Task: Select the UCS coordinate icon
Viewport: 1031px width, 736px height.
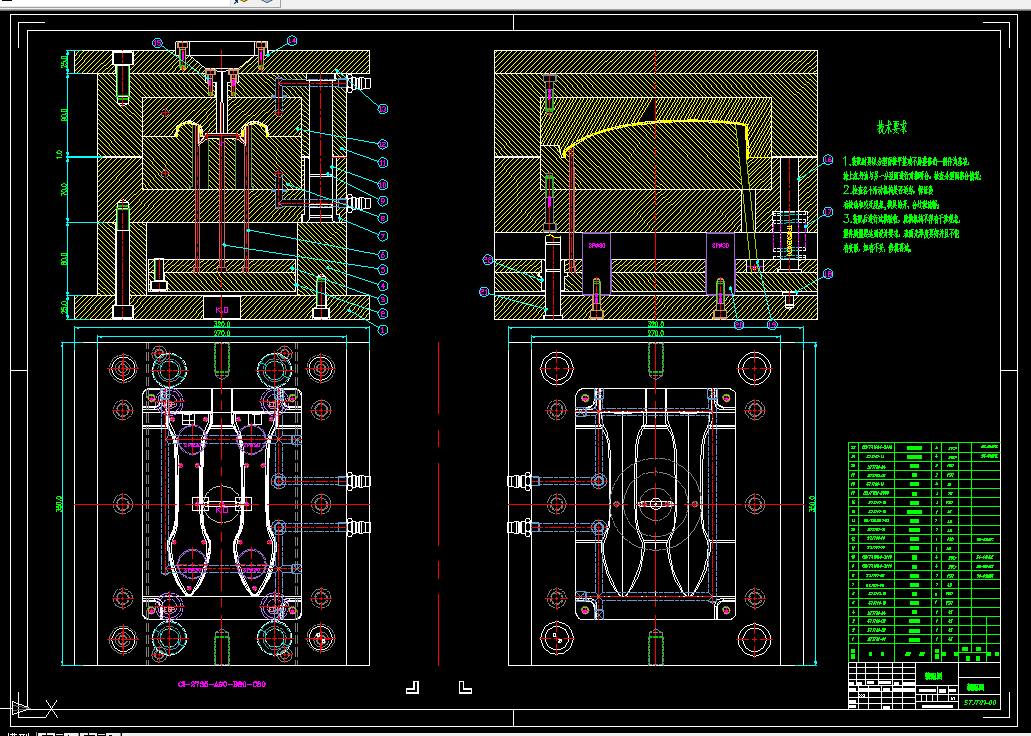Action: point(33,708)
